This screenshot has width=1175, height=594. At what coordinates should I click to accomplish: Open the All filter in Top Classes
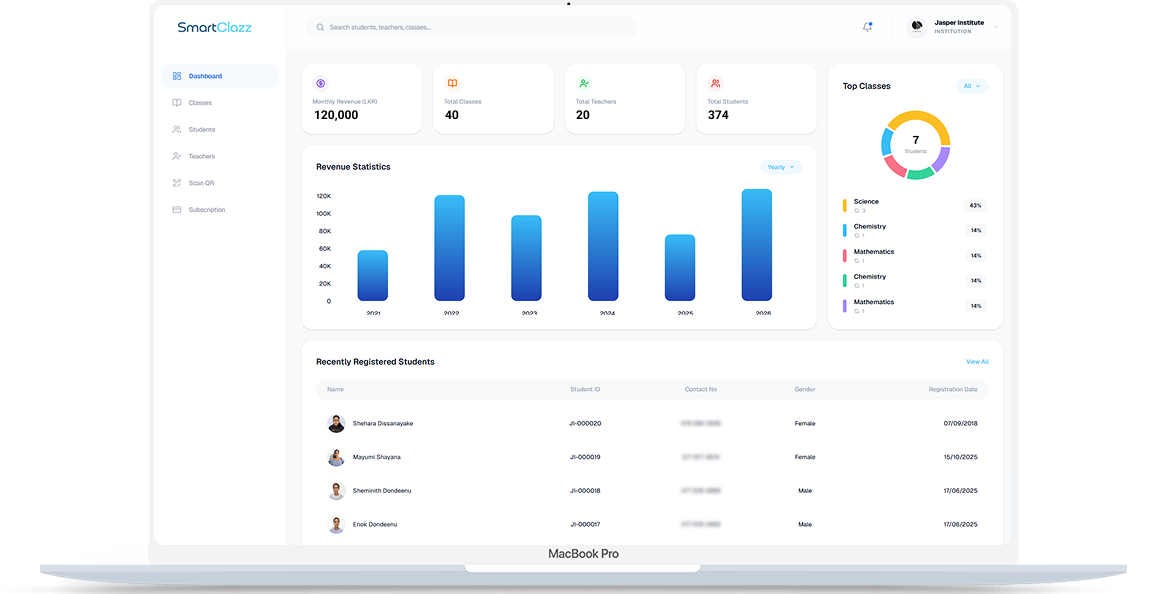point(972,86)
